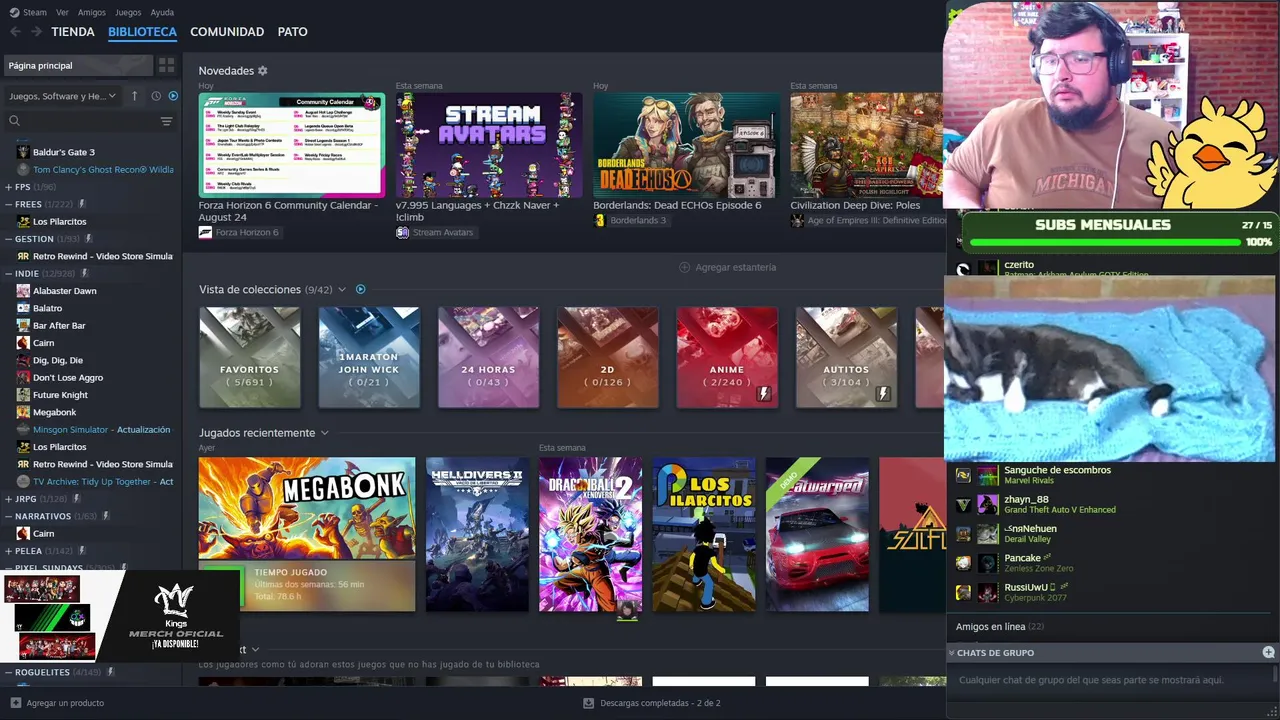The width and height of the screenshot is (1280, 720).
Task: Open Vista de colecciones dropdown arrow
Action: pos(342,289)
